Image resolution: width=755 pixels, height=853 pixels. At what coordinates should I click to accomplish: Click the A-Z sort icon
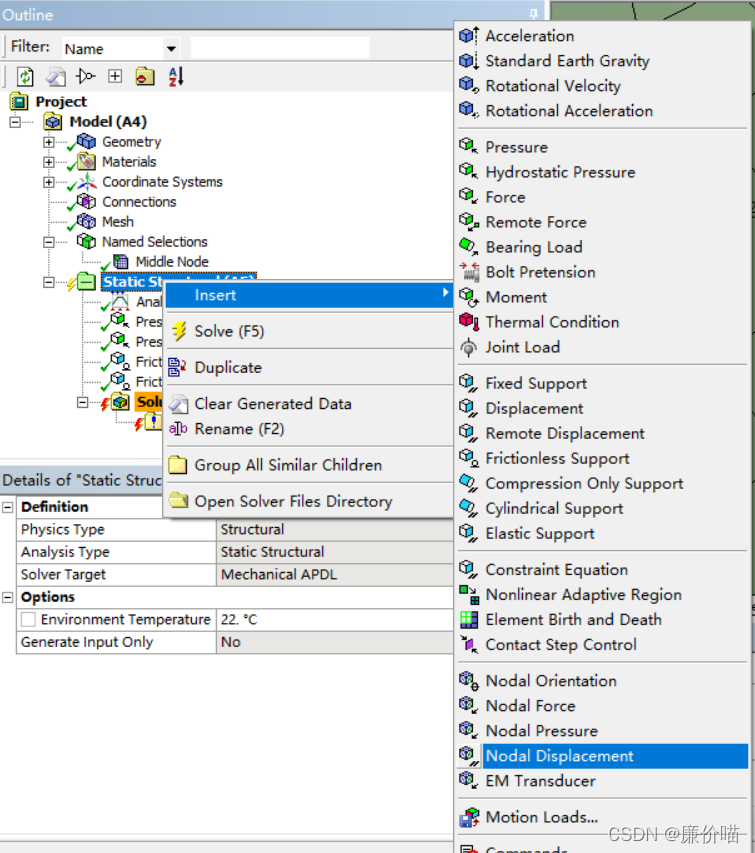pyautogui.click(x=176, y=77)
